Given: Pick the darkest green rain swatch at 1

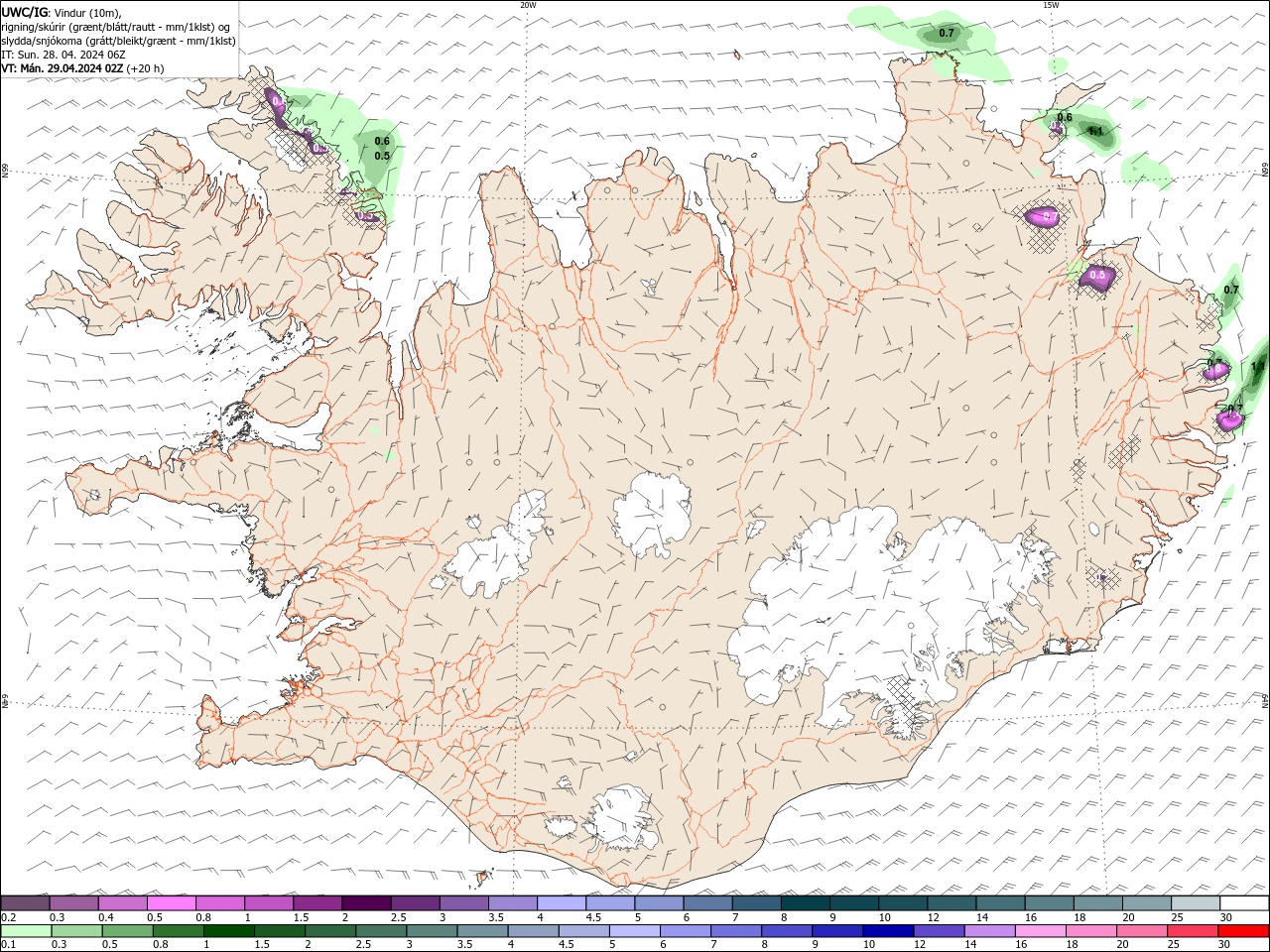Looking at the screenshot, I should tap(229, 931).
